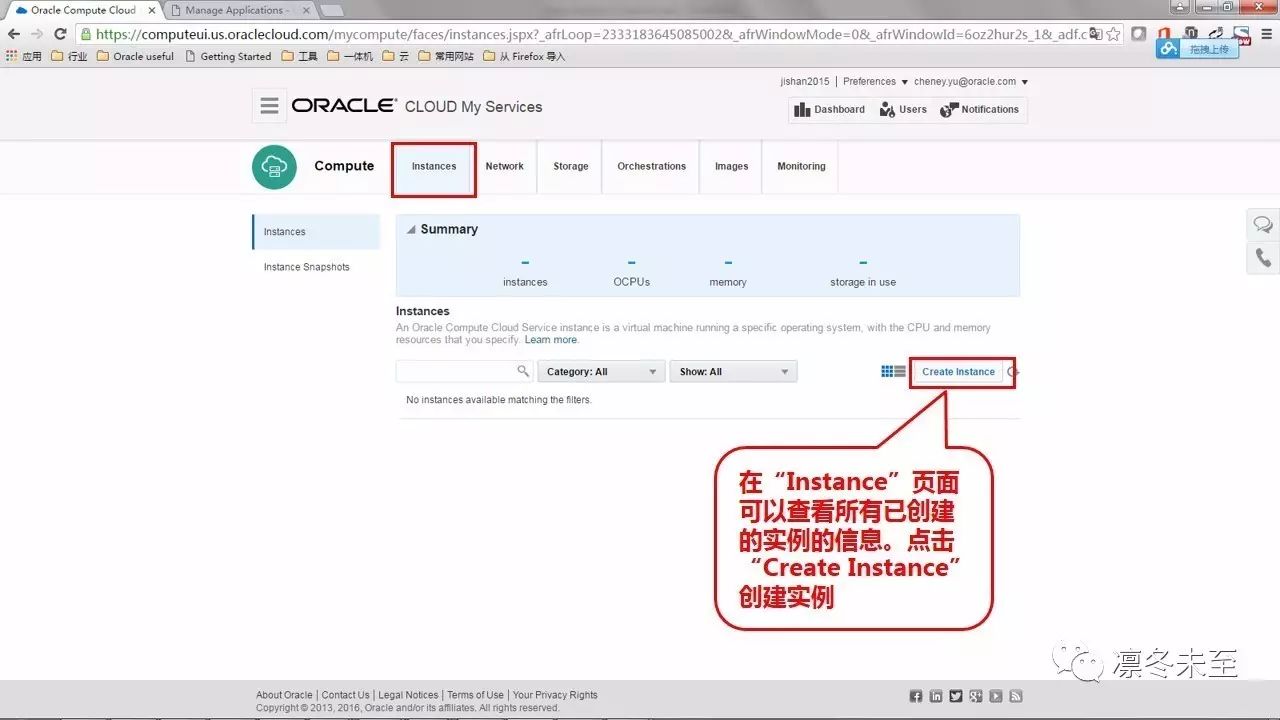
Task: Click the browser Forward arrow
Action: [38, 34]
